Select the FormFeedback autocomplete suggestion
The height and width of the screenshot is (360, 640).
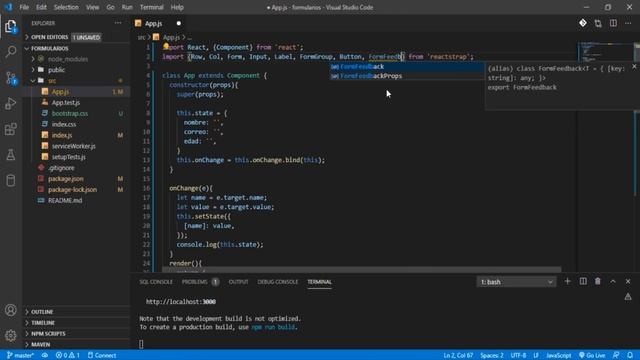407,67
